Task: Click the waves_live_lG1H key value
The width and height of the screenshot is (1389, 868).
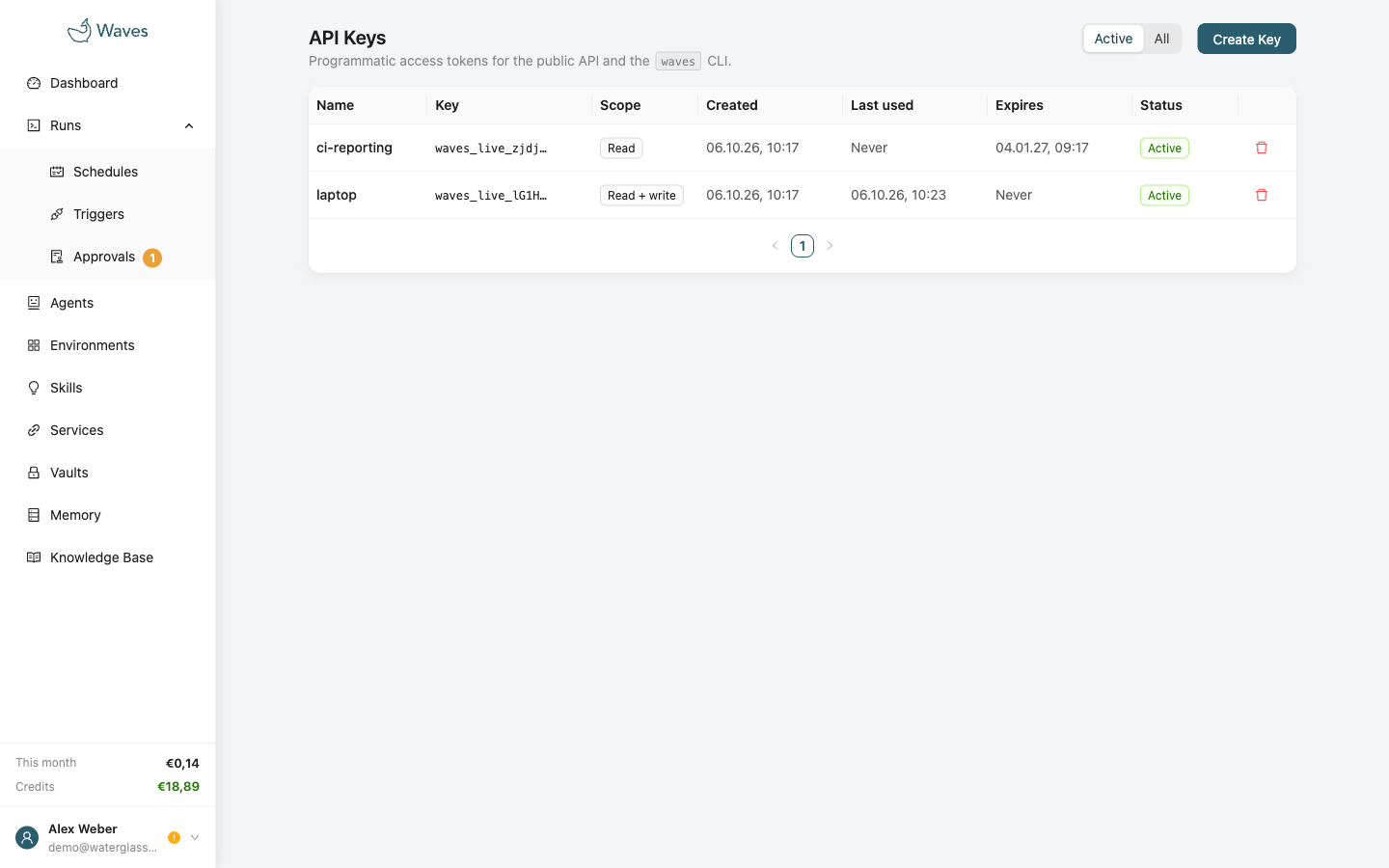Action: point(491,196)
